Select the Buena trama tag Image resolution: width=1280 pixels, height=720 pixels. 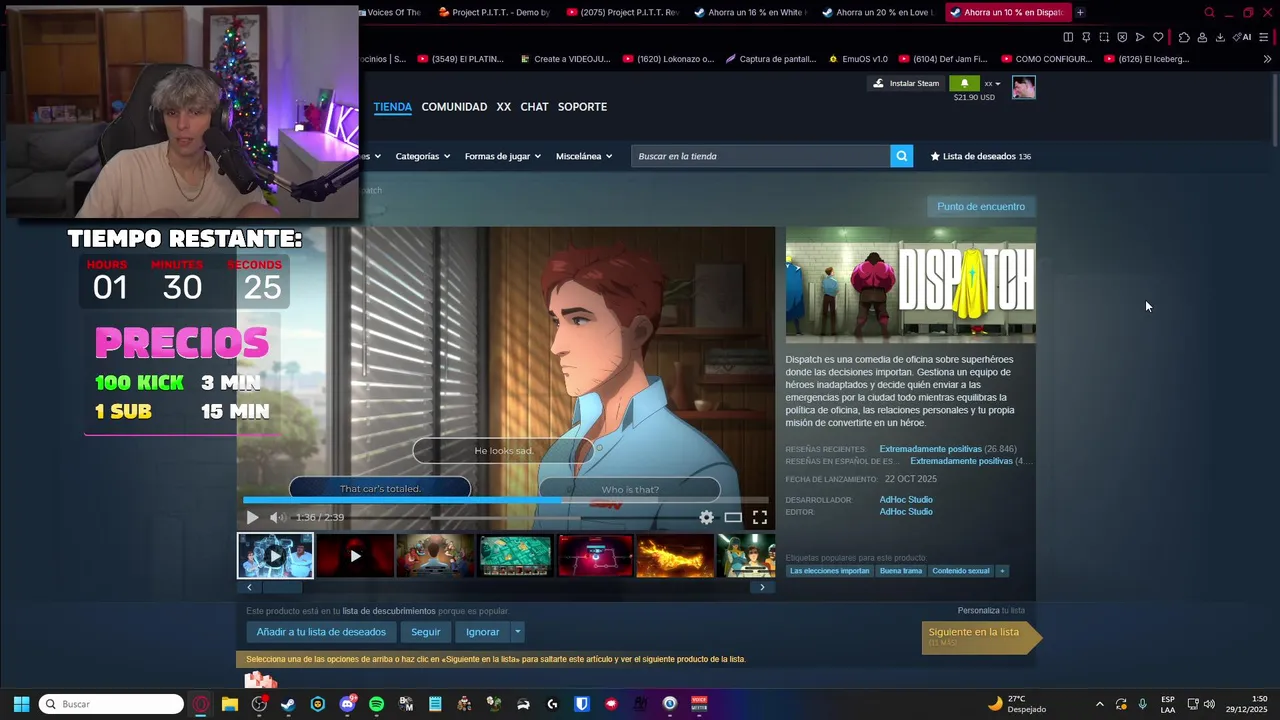(901, 571)
